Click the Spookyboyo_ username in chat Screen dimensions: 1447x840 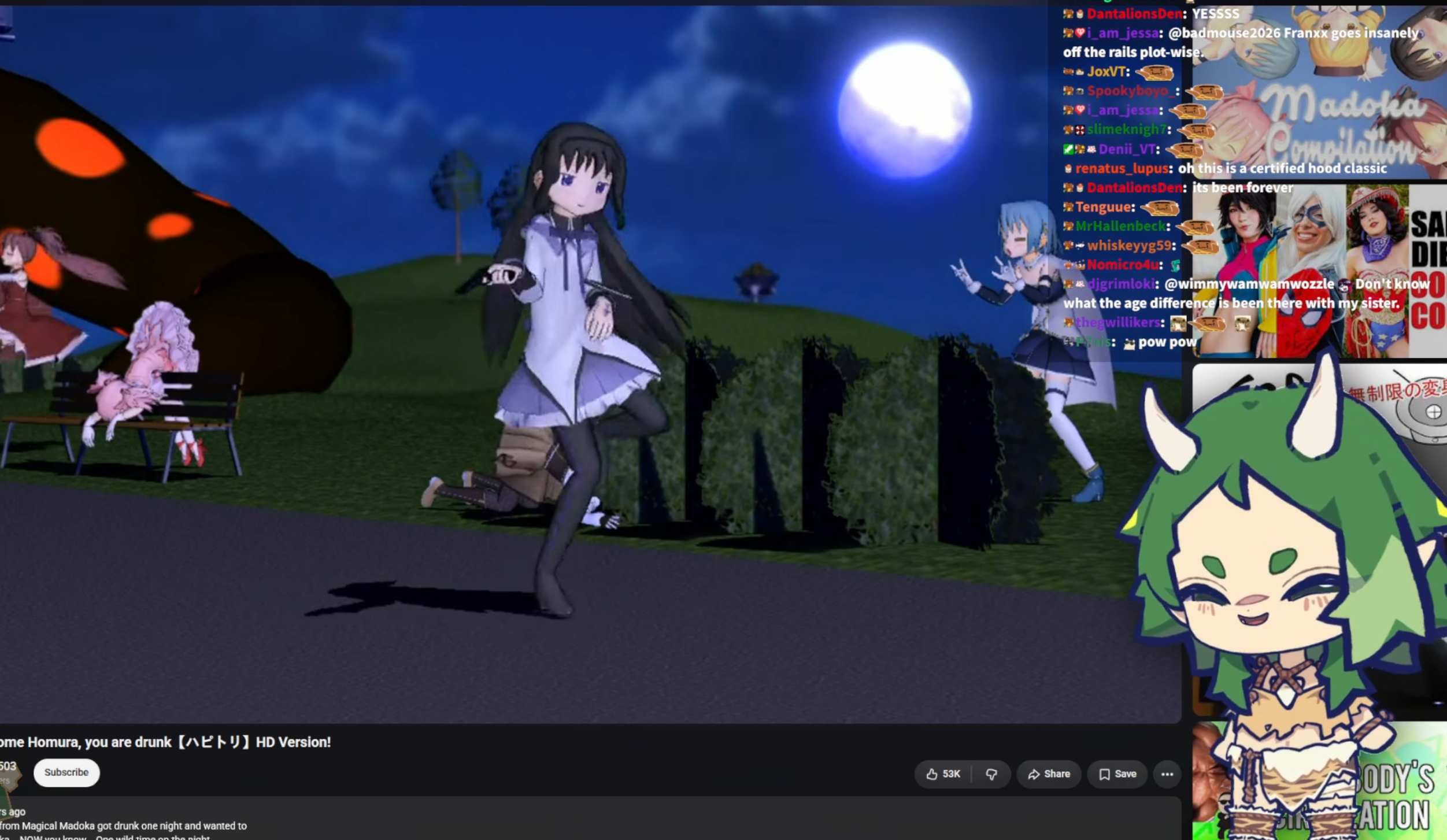coord(1130,91)
